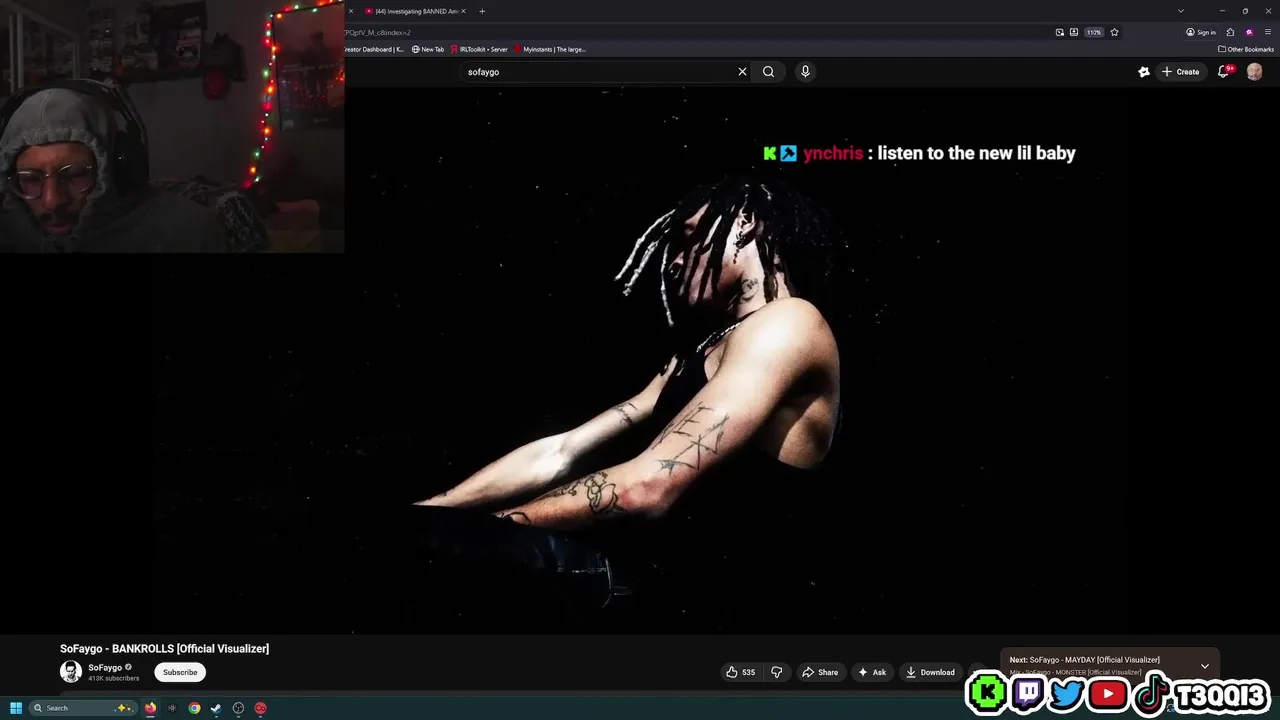This screenshot has height=720, width=1280.
Task: Click the icon left of Create
Action: click(1144, 72)
